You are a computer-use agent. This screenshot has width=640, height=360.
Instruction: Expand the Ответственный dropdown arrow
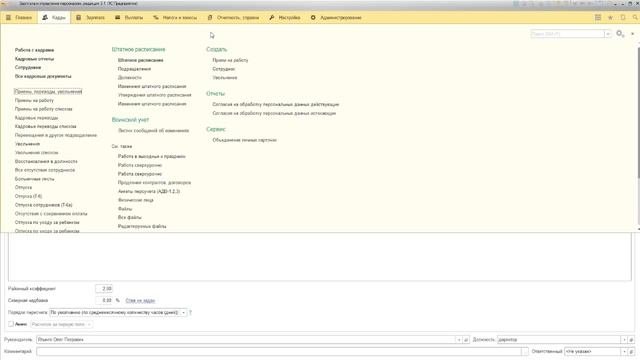[x=624, y=351]
